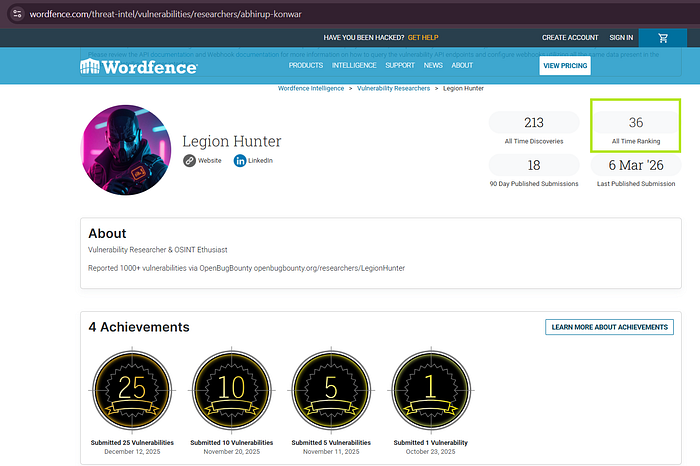Click 'HAVE YOU BEEN HACKED?' text
The width and height of the screenshot is (700, 466).
click(364, 37)
